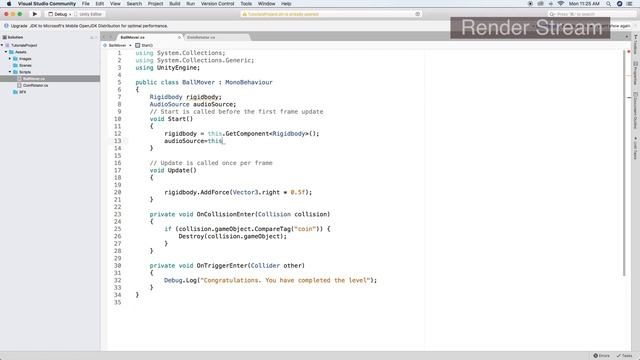Click line number 23 in the gutter

coord(118,214)
